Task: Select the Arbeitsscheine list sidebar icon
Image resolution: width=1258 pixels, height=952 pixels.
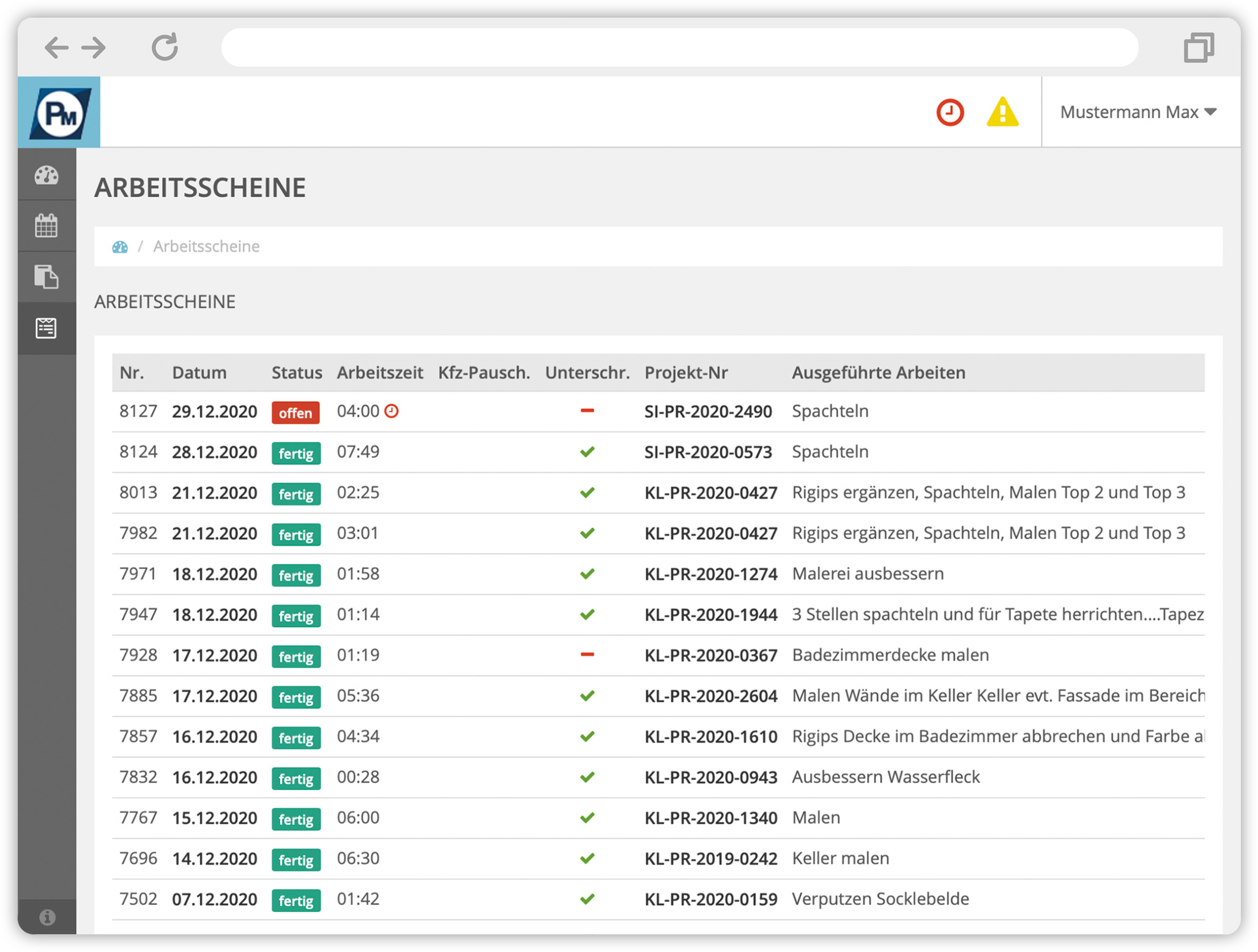Action: tap(47, 329)
